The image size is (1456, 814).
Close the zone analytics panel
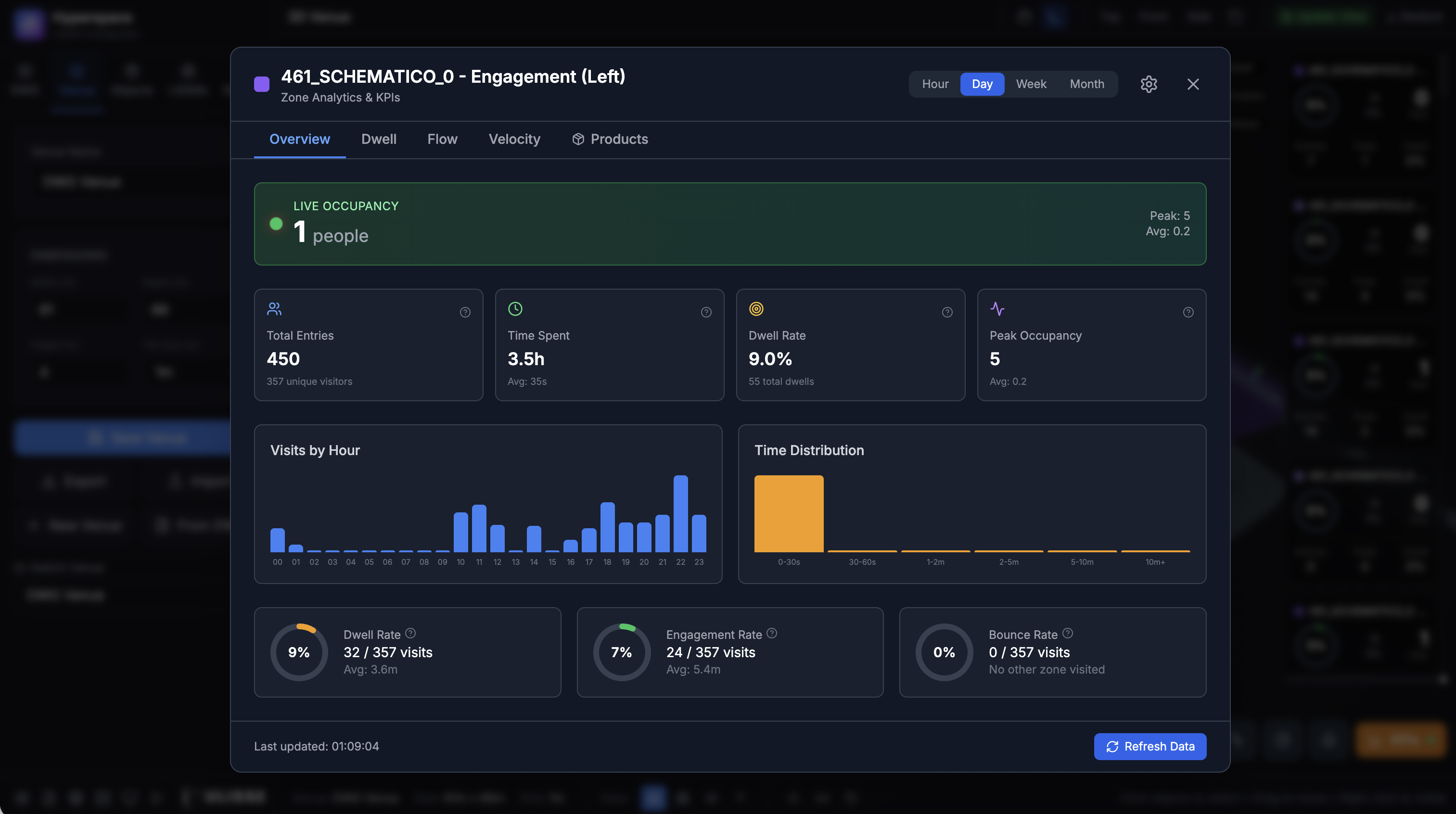[x=1193, y=84]
